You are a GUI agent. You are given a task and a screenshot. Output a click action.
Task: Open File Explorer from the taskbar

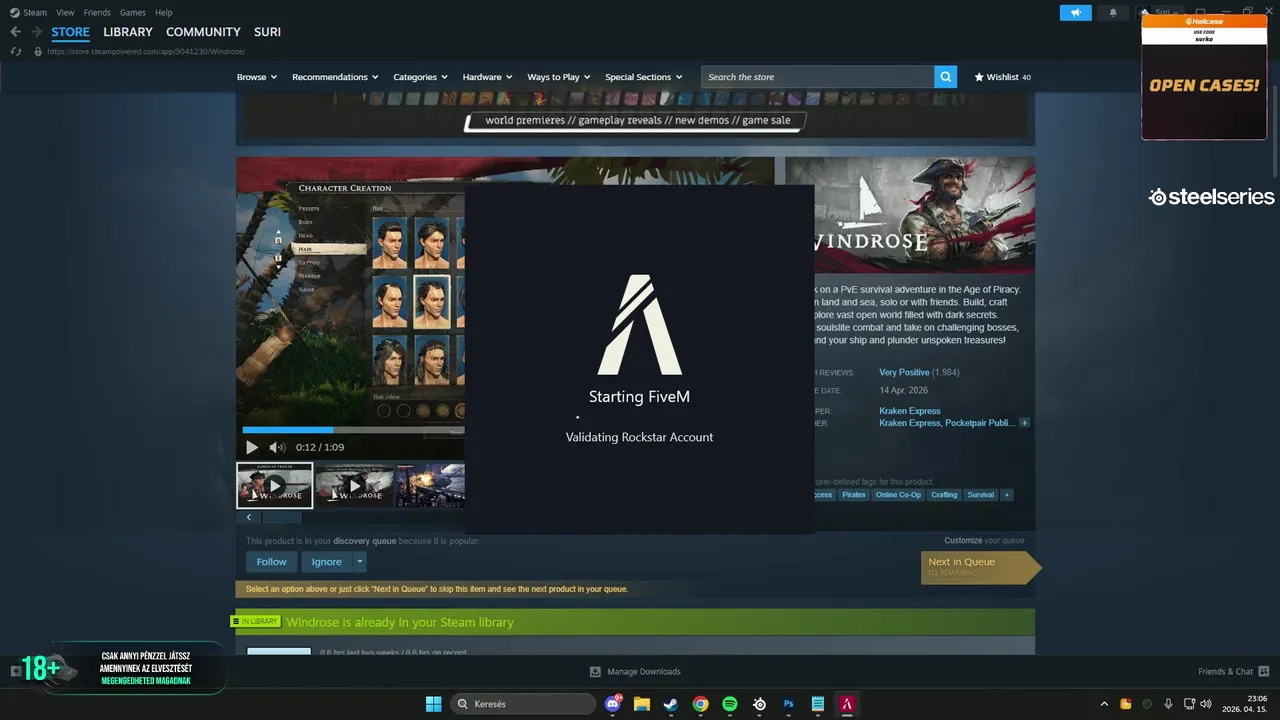point(642,704)
